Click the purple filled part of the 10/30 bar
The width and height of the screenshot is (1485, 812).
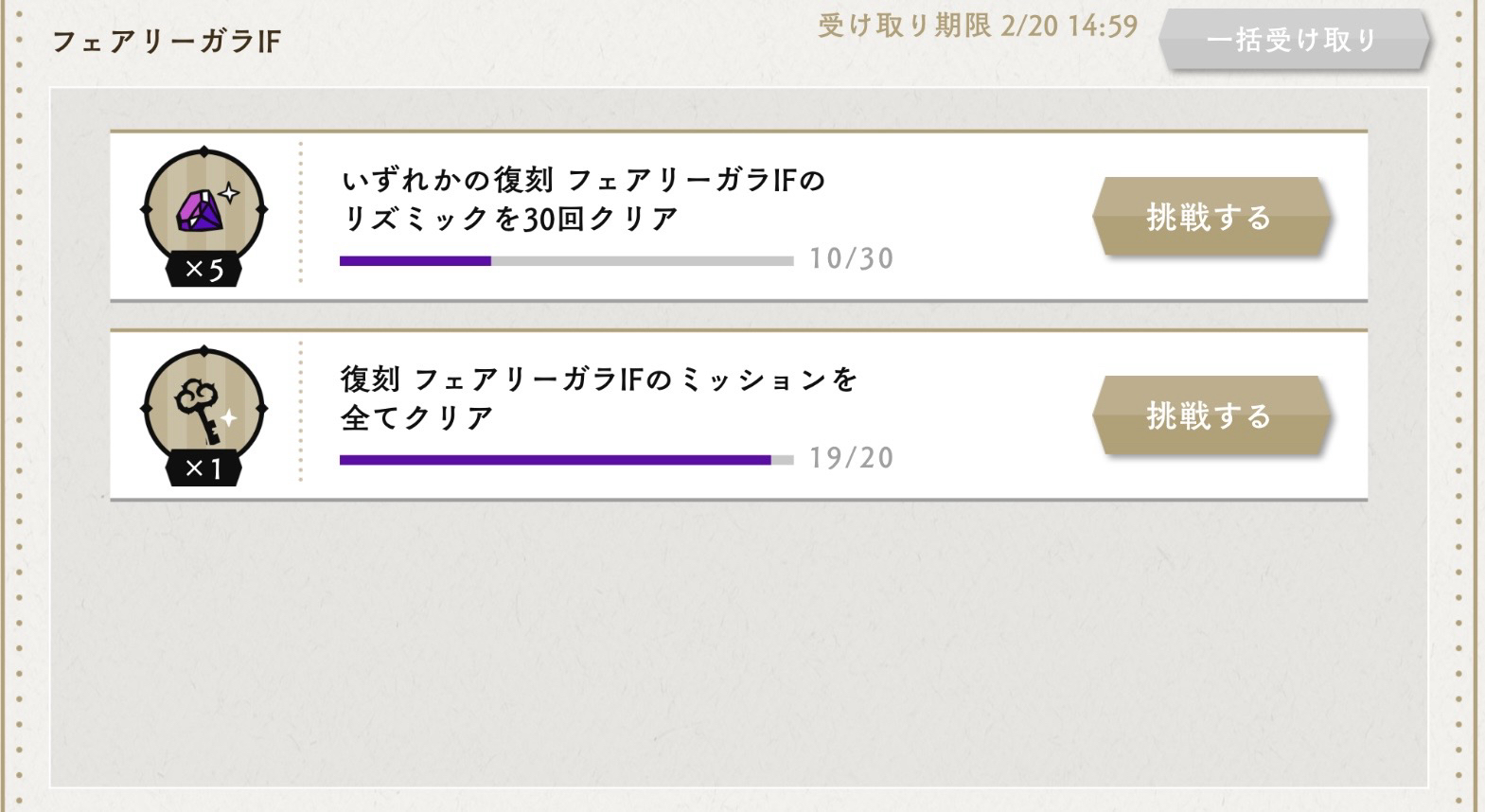tap(415, 261)
